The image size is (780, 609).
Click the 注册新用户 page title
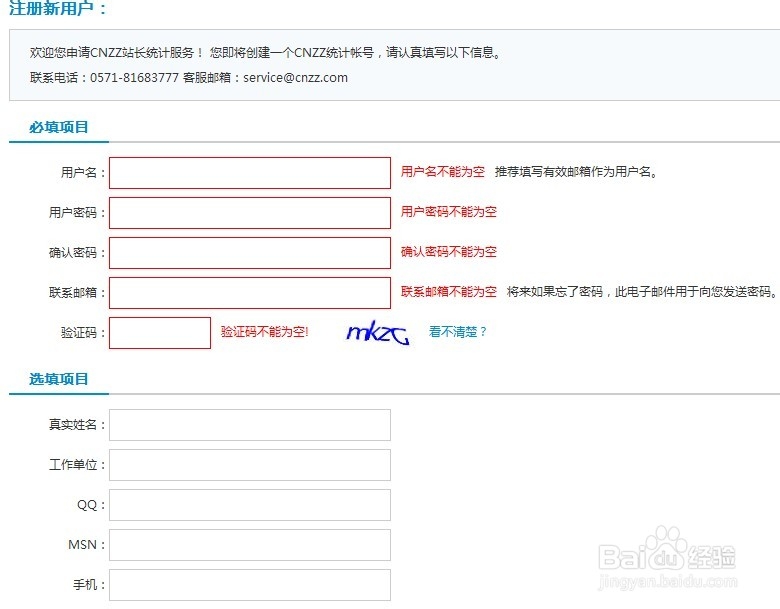coord(58,8)
